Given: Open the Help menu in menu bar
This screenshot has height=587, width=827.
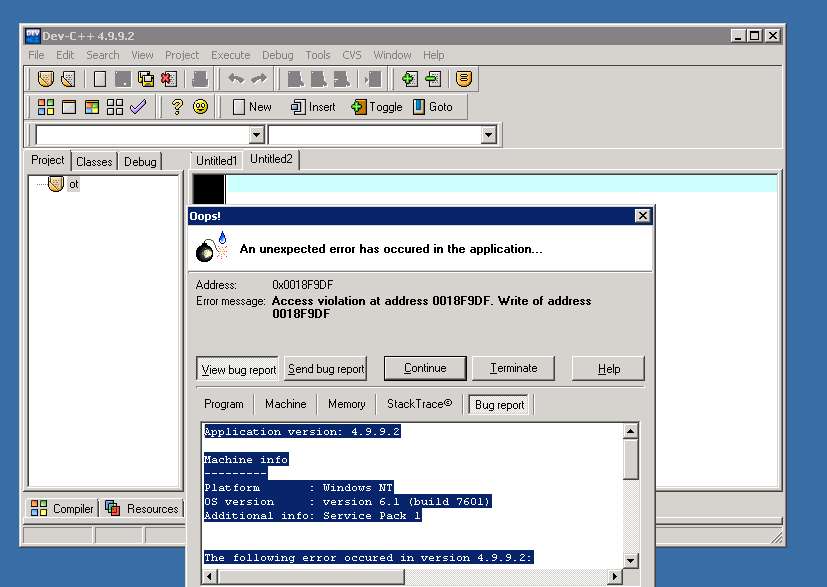Looking at the screenshot, I should [x=434, y=55].
